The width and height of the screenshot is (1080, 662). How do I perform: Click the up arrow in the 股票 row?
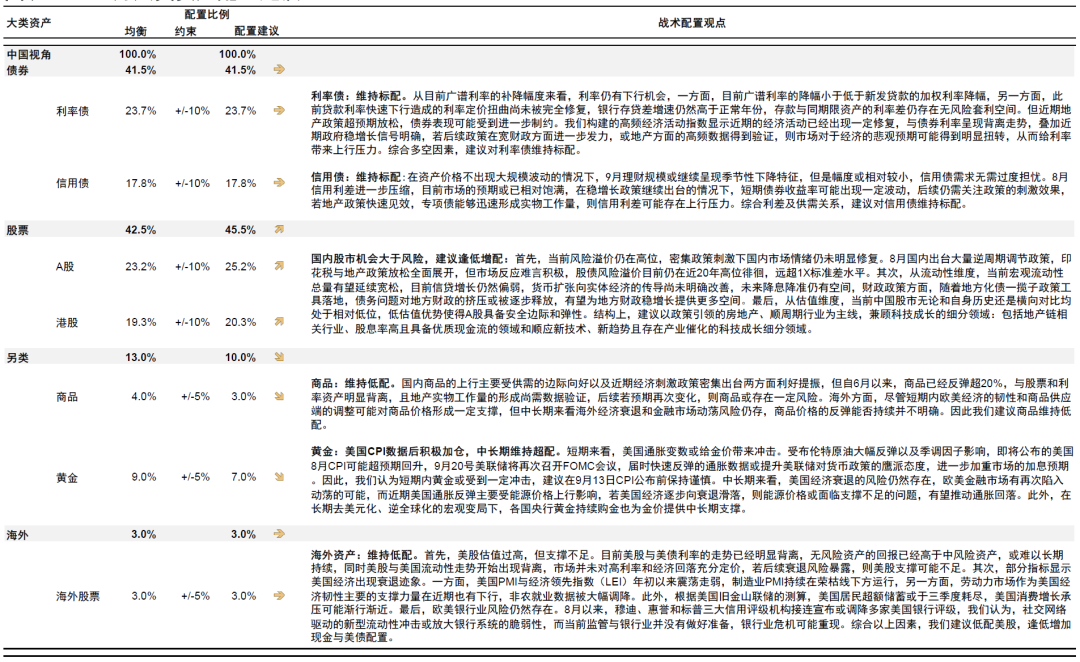coord(279,229)
